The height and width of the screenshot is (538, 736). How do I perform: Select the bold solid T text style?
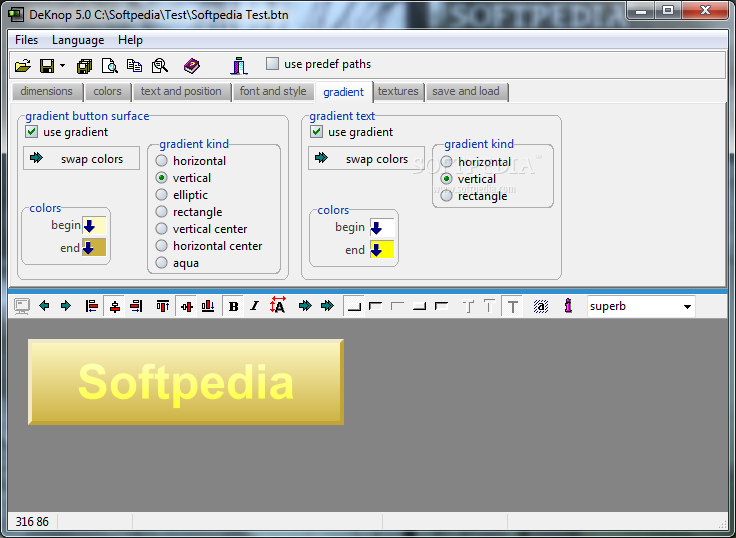pyautogui.click(x=513, y=307)
